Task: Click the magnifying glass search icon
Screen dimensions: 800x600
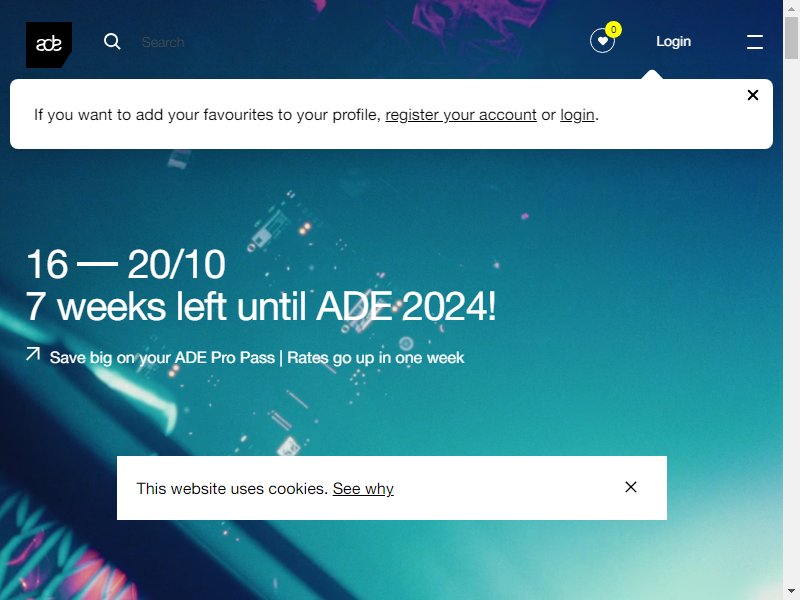Action: (112, 42)
